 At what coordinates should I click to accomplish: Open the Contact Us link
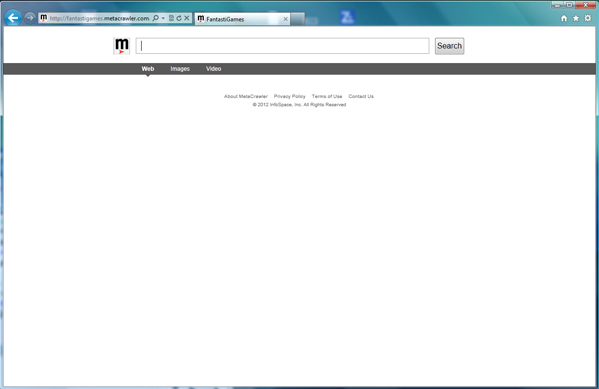tap(361, 96)
